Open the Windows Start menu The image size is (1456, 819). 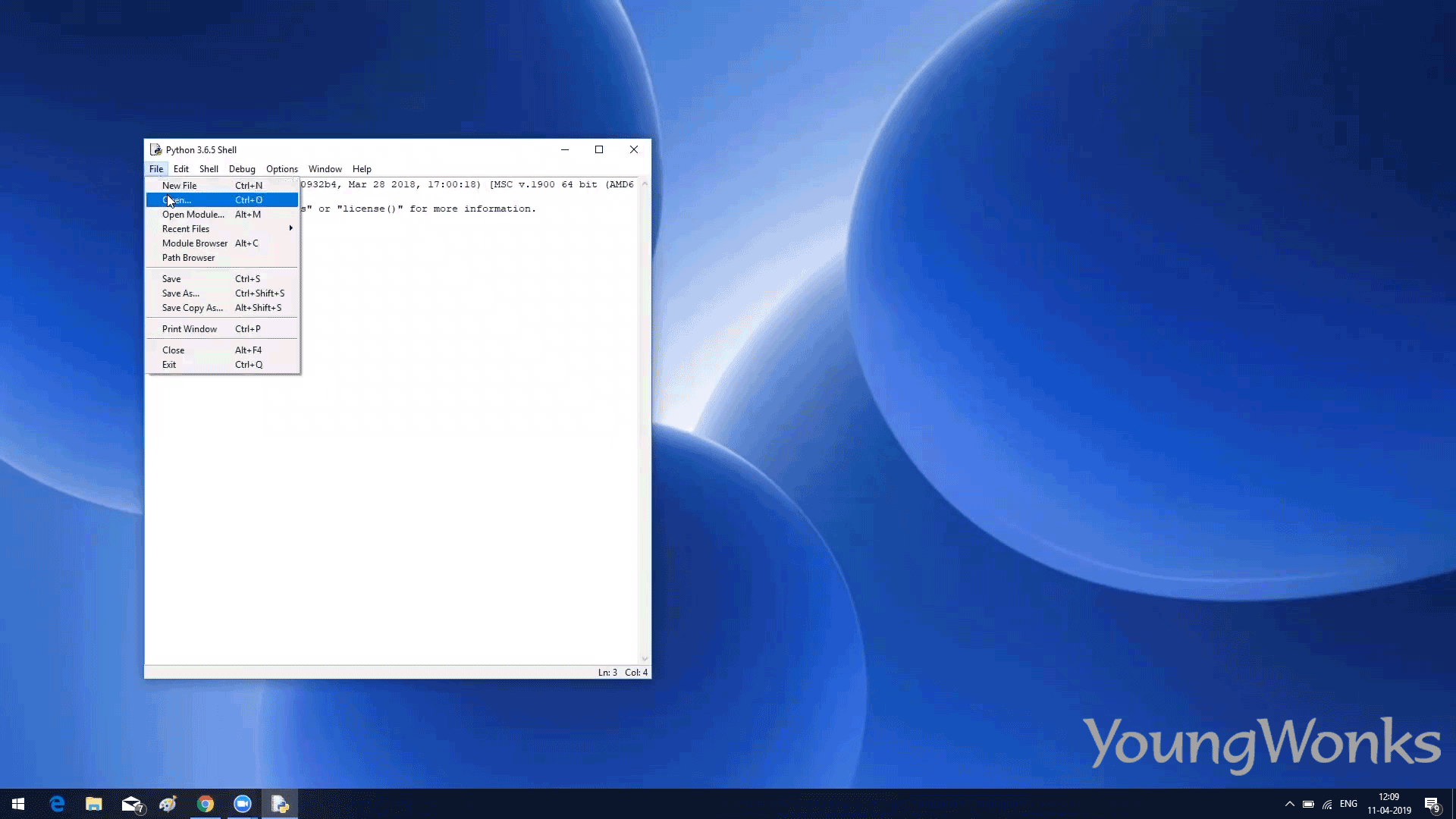[x=18, y=804]
